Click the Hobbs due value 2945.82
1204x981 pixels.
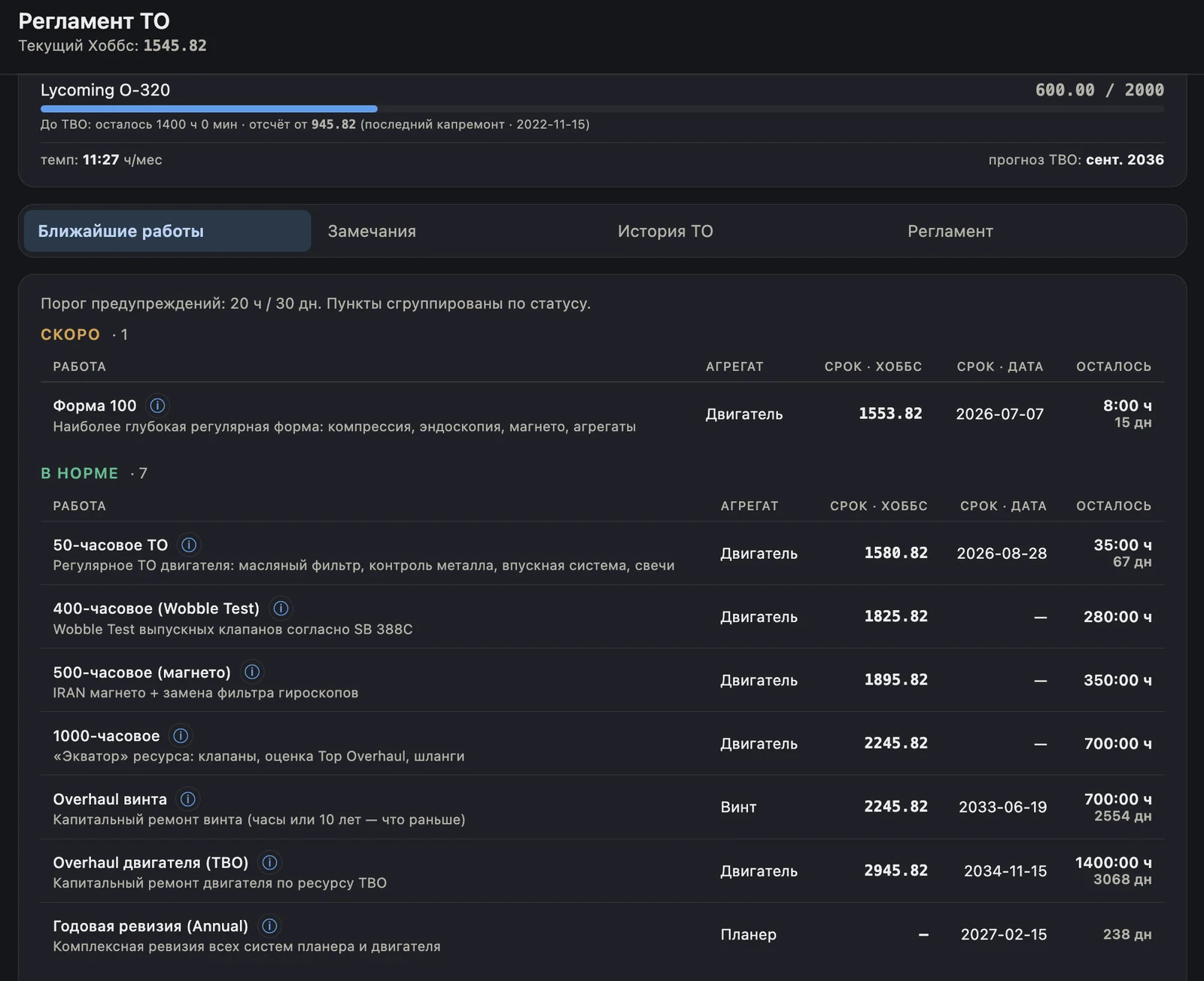(x=895, y=870)
